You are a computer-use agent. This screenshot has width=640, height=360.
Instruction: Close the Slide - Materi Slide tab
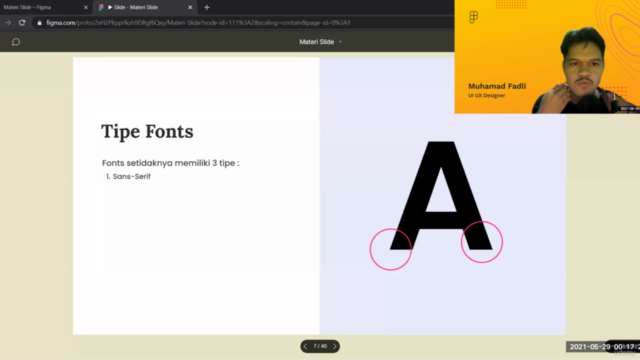[190, 7]
